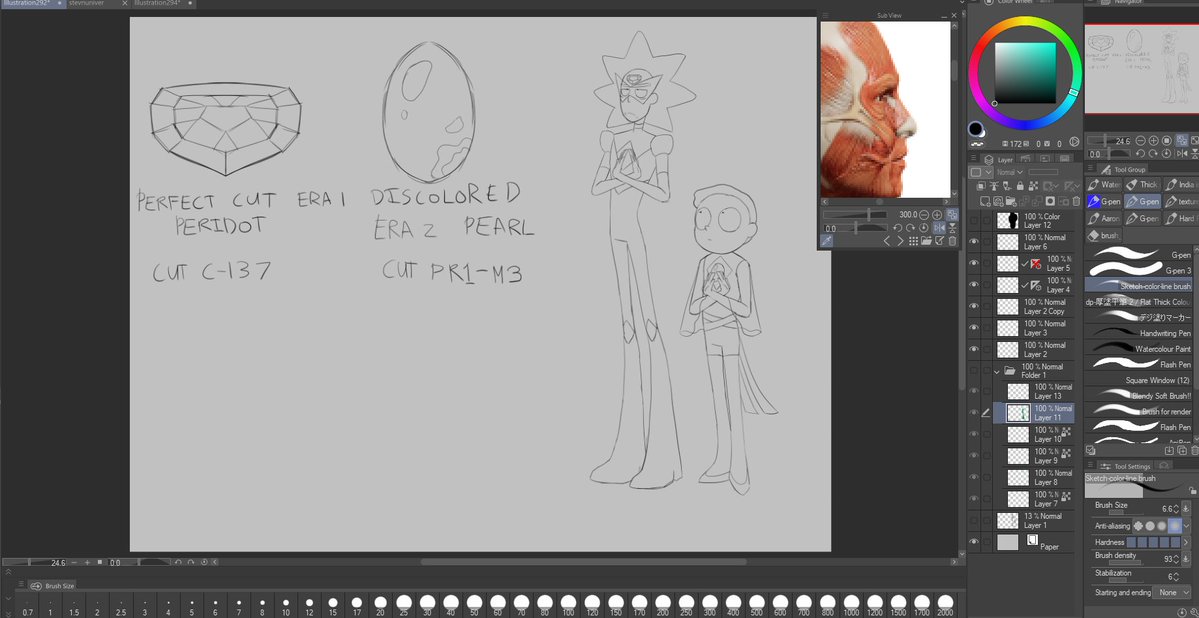Screen dimensions: 1199x618
Task: Click the transparent color swatch bar
Action: (976, 143)
